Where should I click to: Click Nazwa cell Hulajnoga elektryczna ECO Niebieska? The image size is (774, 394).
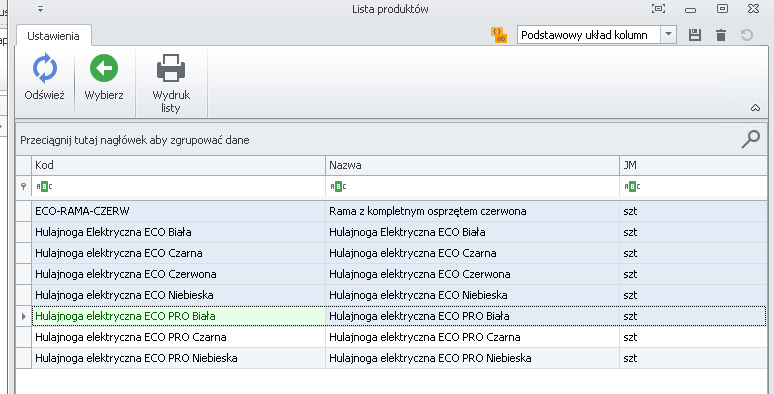click(x=472, y=295)
